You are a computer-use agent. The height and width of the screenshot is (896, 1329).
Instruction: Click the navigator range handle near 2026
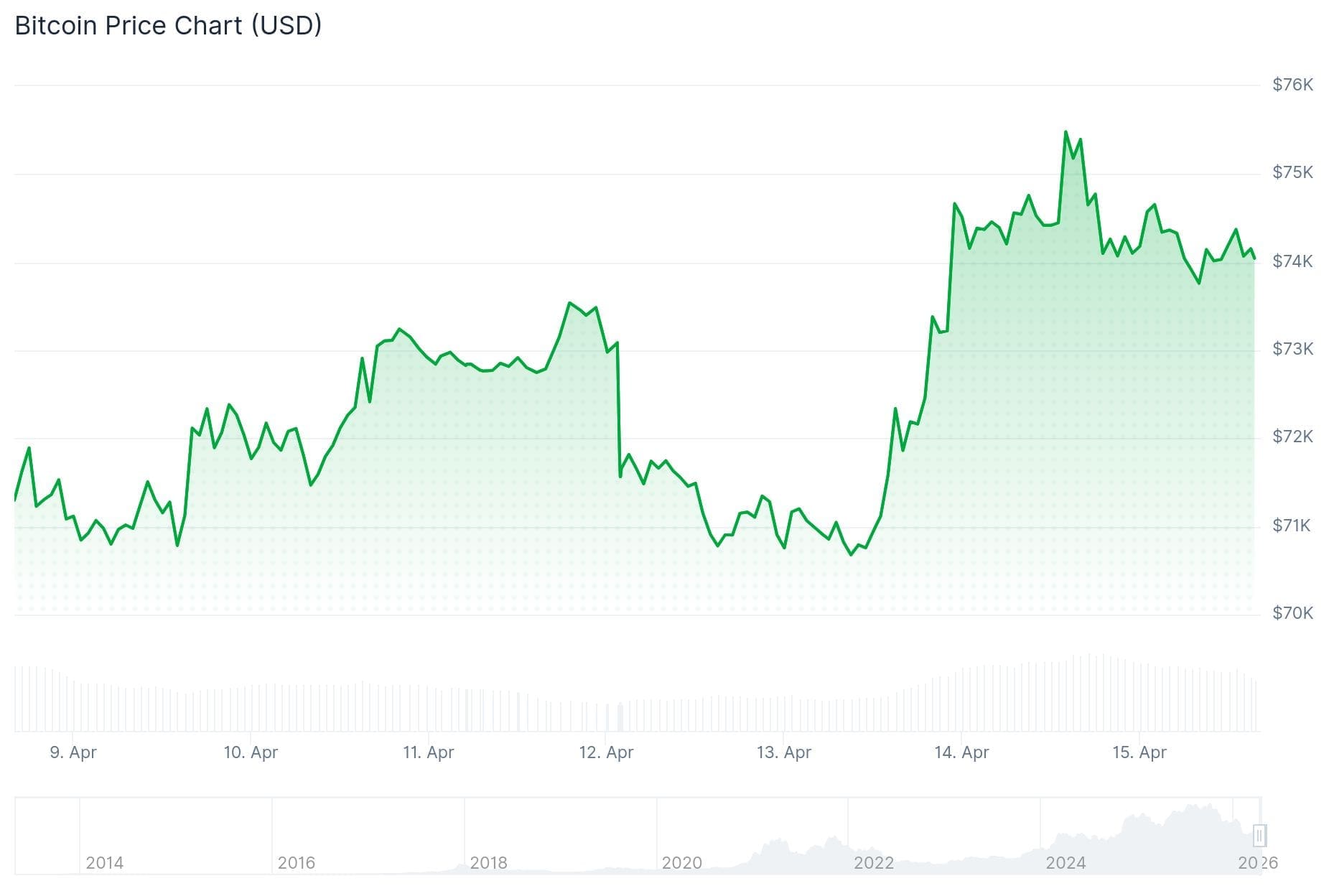[1259, 836]
